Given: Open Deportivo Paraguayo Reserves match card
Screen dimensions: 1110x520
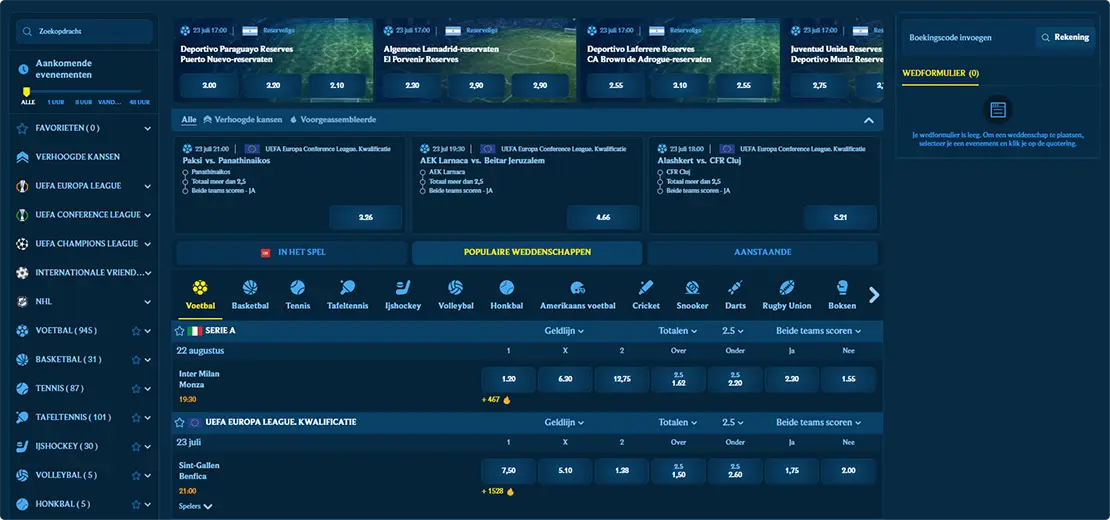Looking at the screenshot, I should point(273,60).
